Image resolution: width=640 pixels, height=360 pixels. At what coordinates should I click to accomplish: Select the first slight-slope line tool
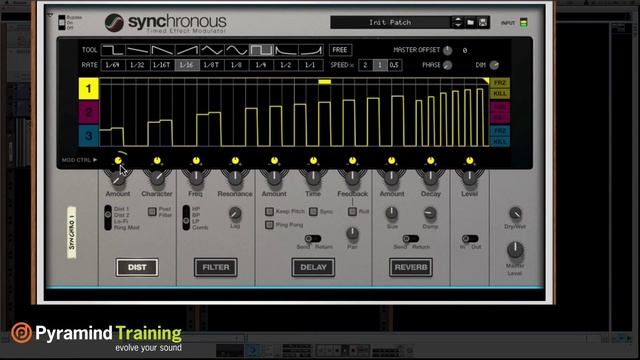click(x=138, y=50)
